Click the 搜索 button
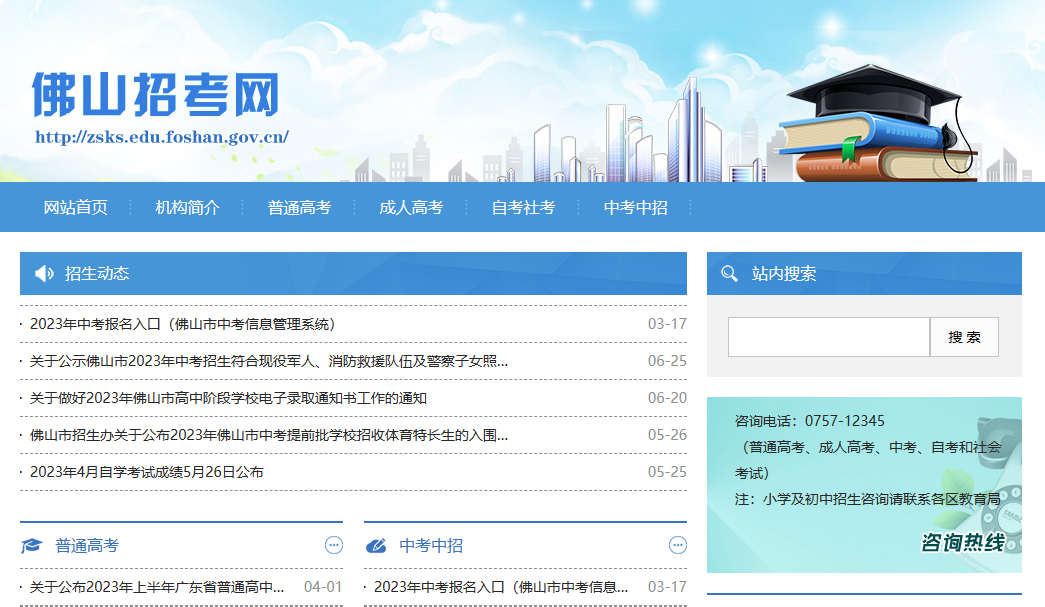The width and height of the screenshot is (1045, 607). pyautogui.click(x=964, y=337)
